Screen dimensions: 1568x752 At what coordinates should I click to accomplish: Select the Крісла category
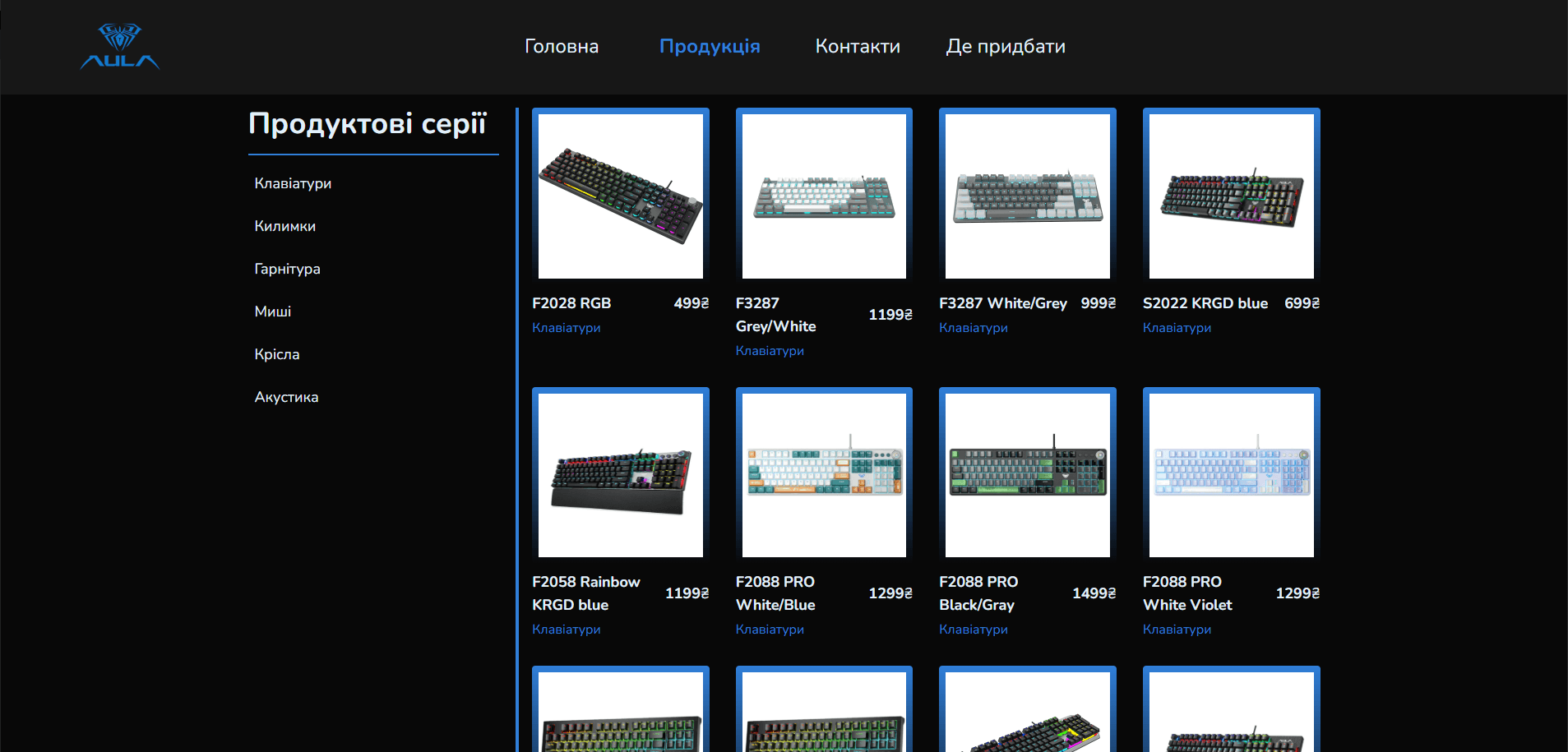[x=277, y=353]
